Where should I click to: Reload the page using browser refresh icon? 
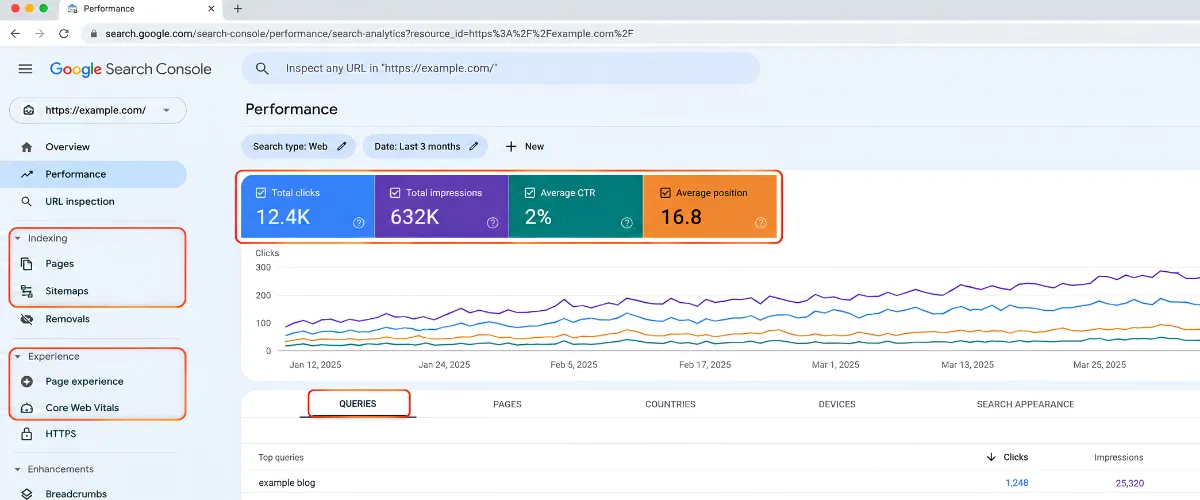click(x=64, y=33)
